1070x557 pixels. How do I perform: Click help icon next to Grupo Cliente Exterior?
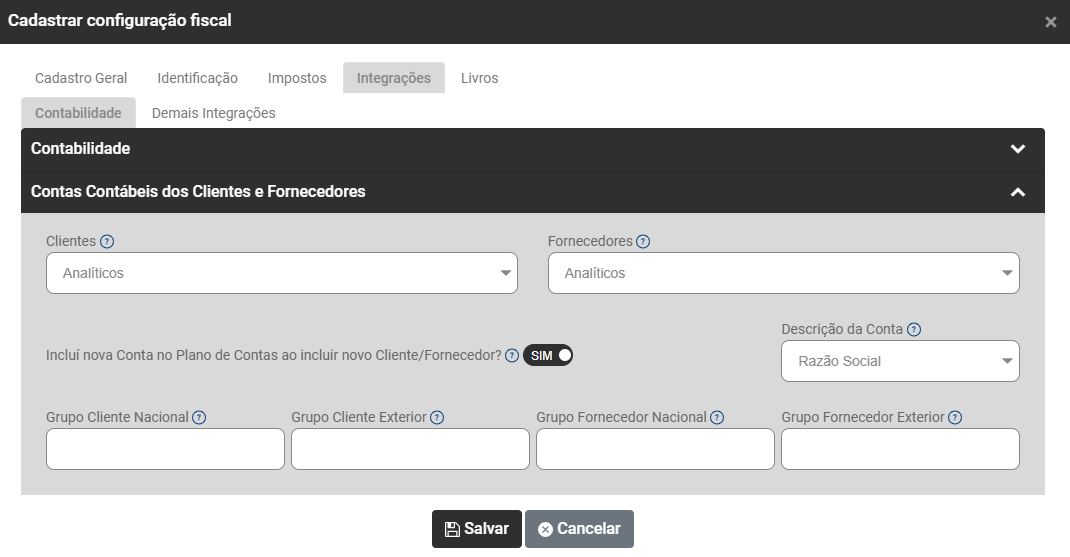click(437, 418)
